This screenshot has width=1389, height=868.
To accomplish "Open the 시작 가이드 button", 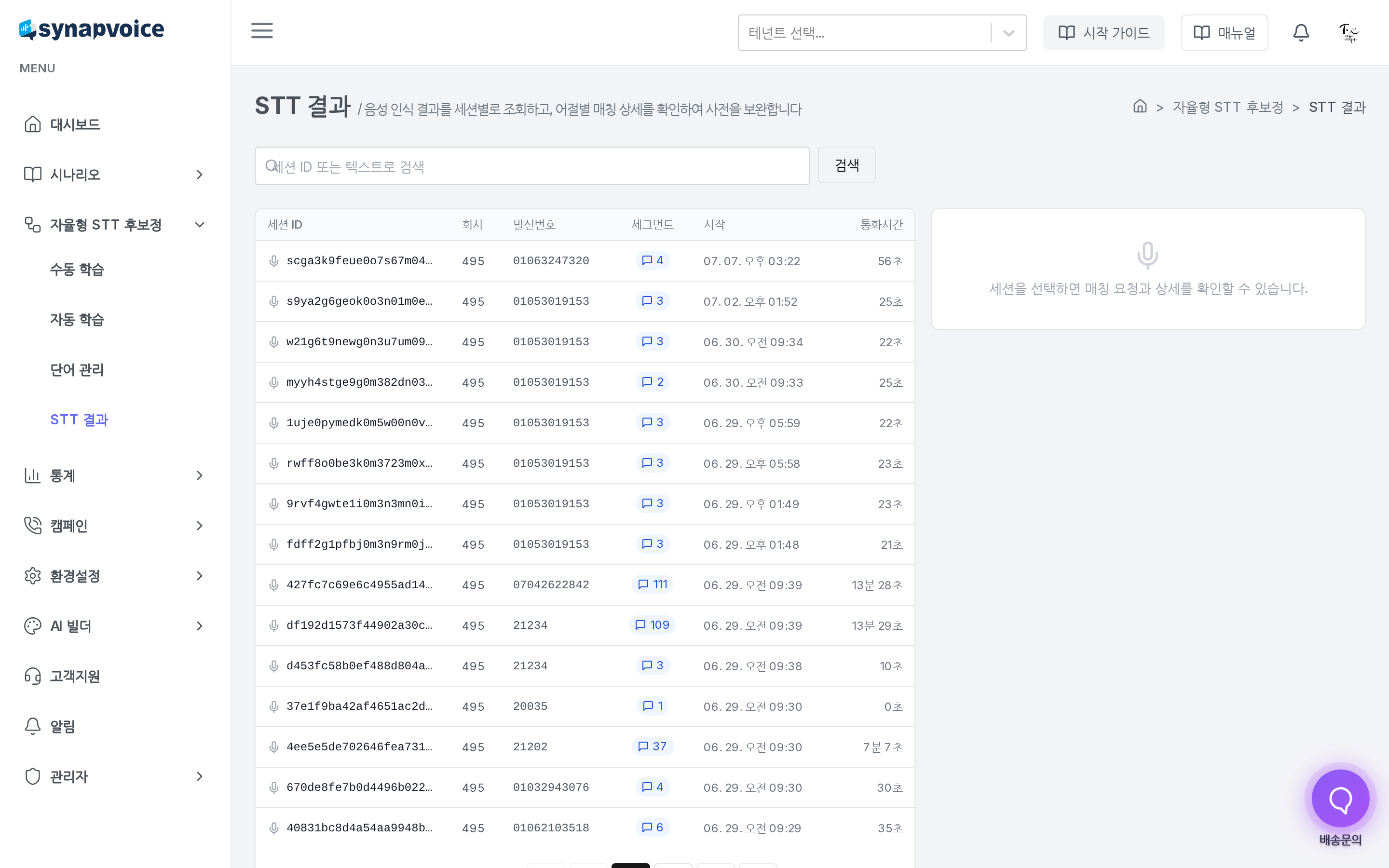I will [1104, 33].
